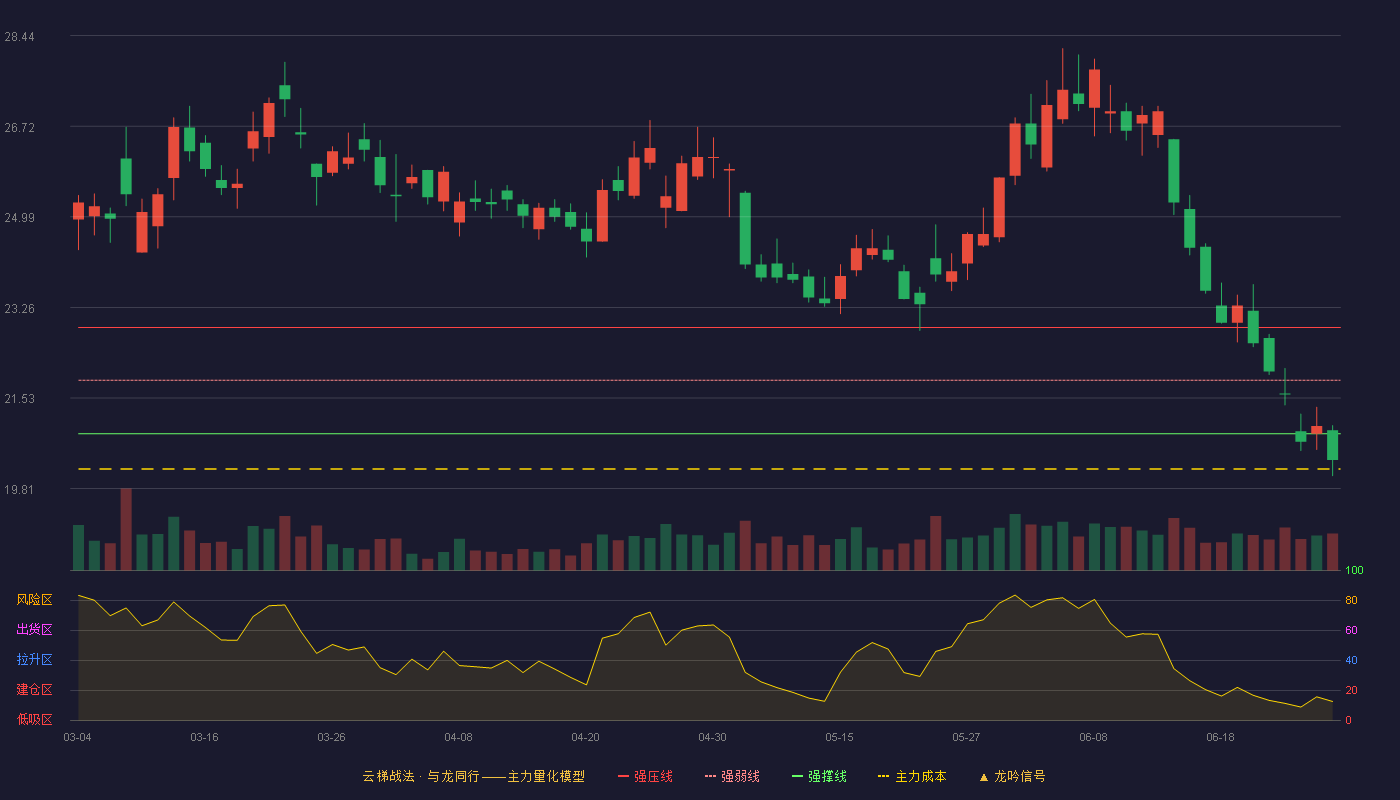The width and height of the screenshot is (1400, 800).
Task: Click the yellow dashed 主力成本 legend icon
Action: pos(883,776)
